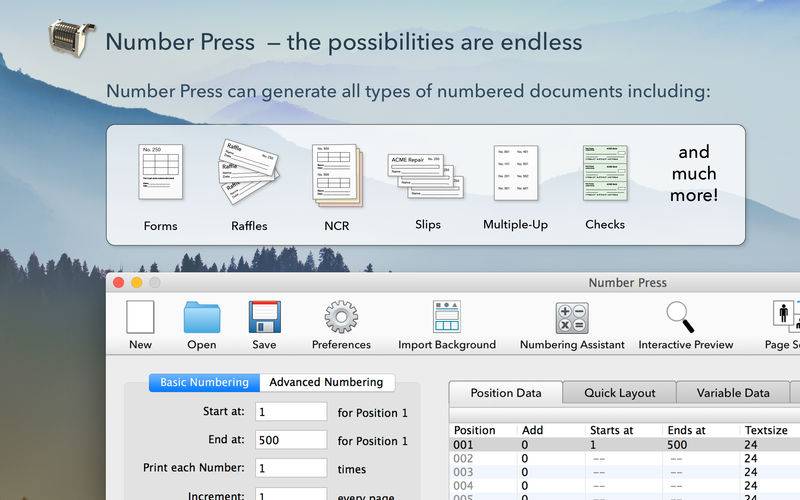The height and width of the screenshot is (500, 800).
Task: Click the Start at input field
Action: coord(291,412)
